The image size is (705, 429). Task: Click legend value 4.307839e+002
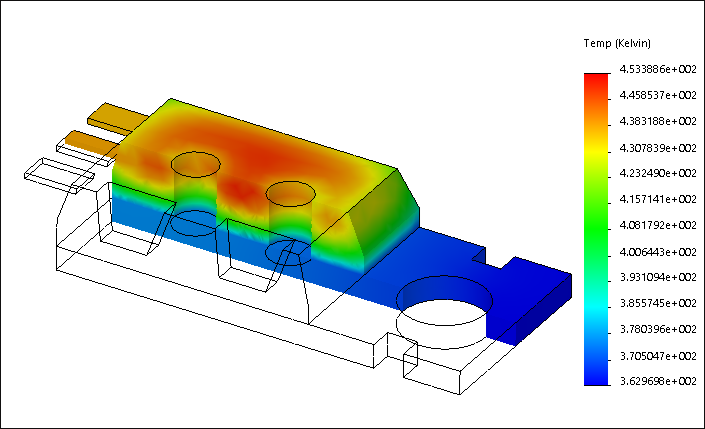point(658,148)
